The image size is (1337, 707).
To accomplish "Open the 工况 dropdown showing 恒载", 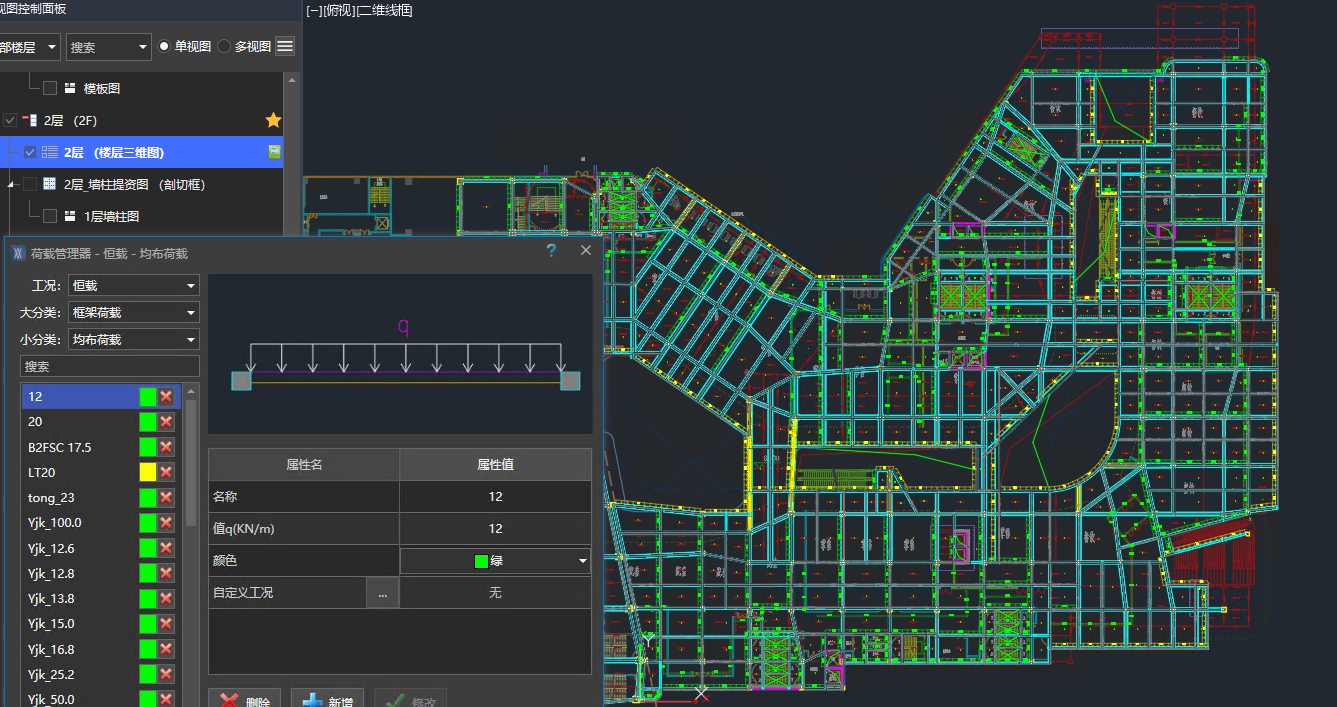I will pos(133,286).
